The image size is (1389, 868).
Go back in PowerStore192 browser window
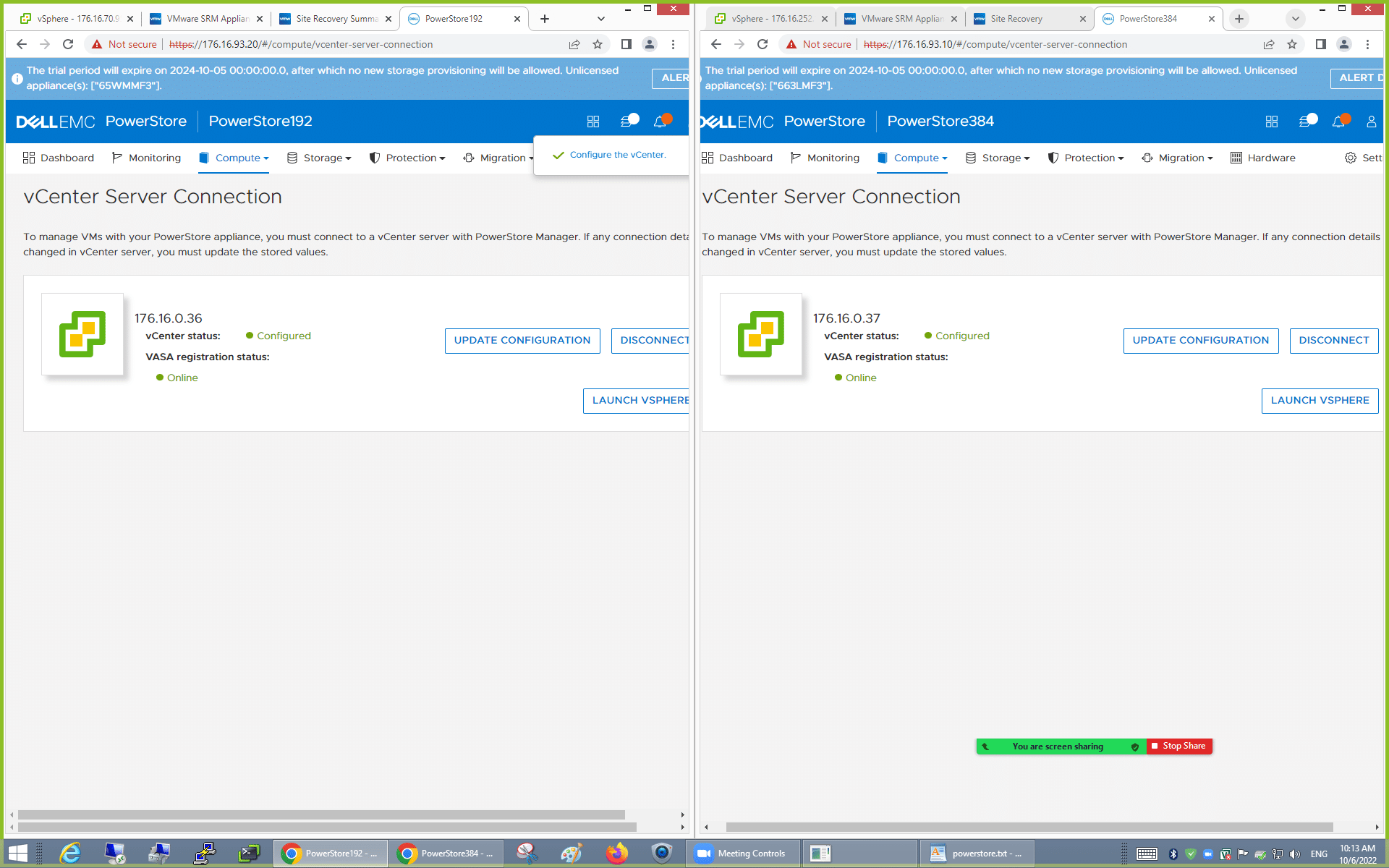(22, 44)
